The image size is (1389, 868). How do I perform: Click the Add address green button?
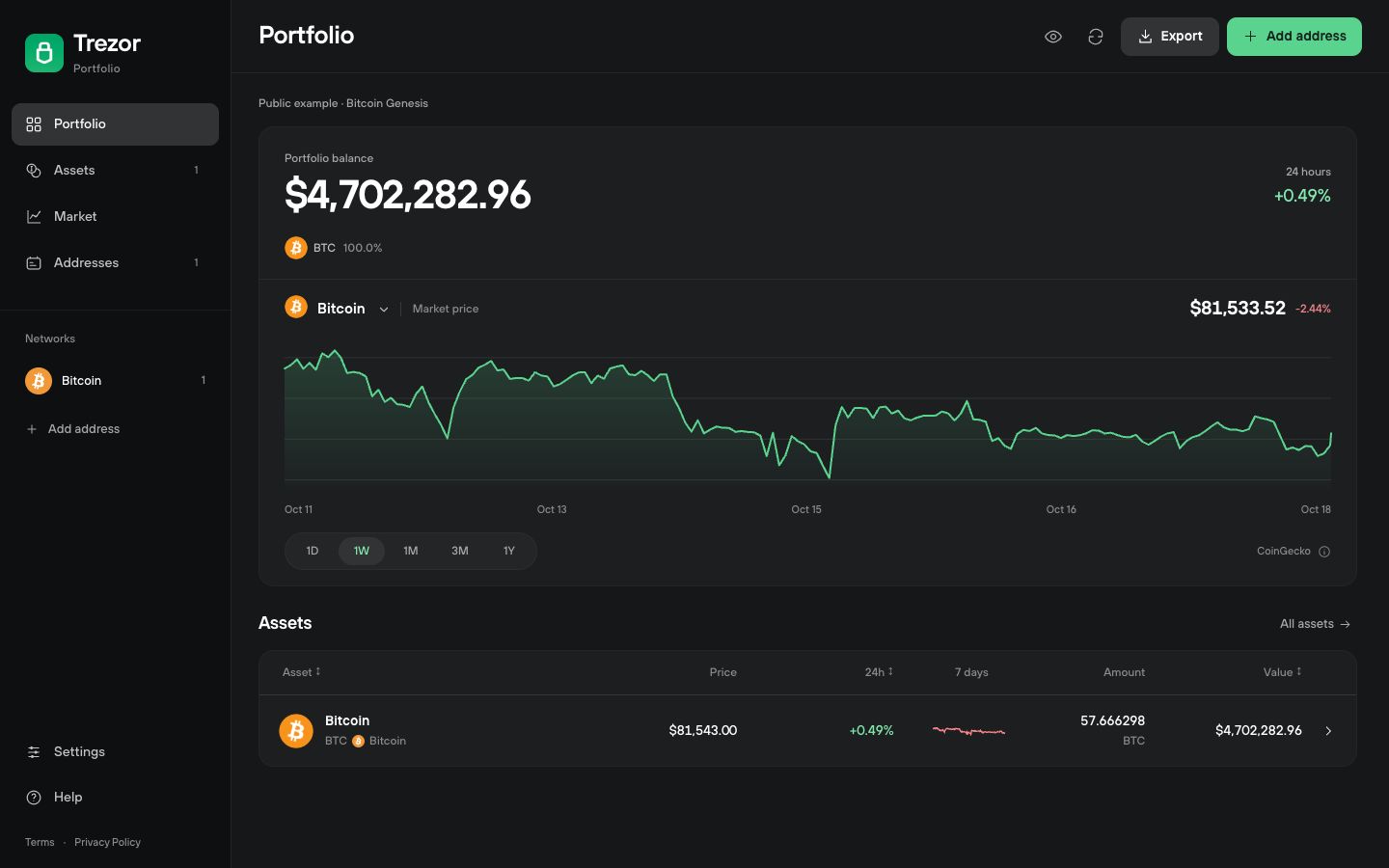[1294, 37]
